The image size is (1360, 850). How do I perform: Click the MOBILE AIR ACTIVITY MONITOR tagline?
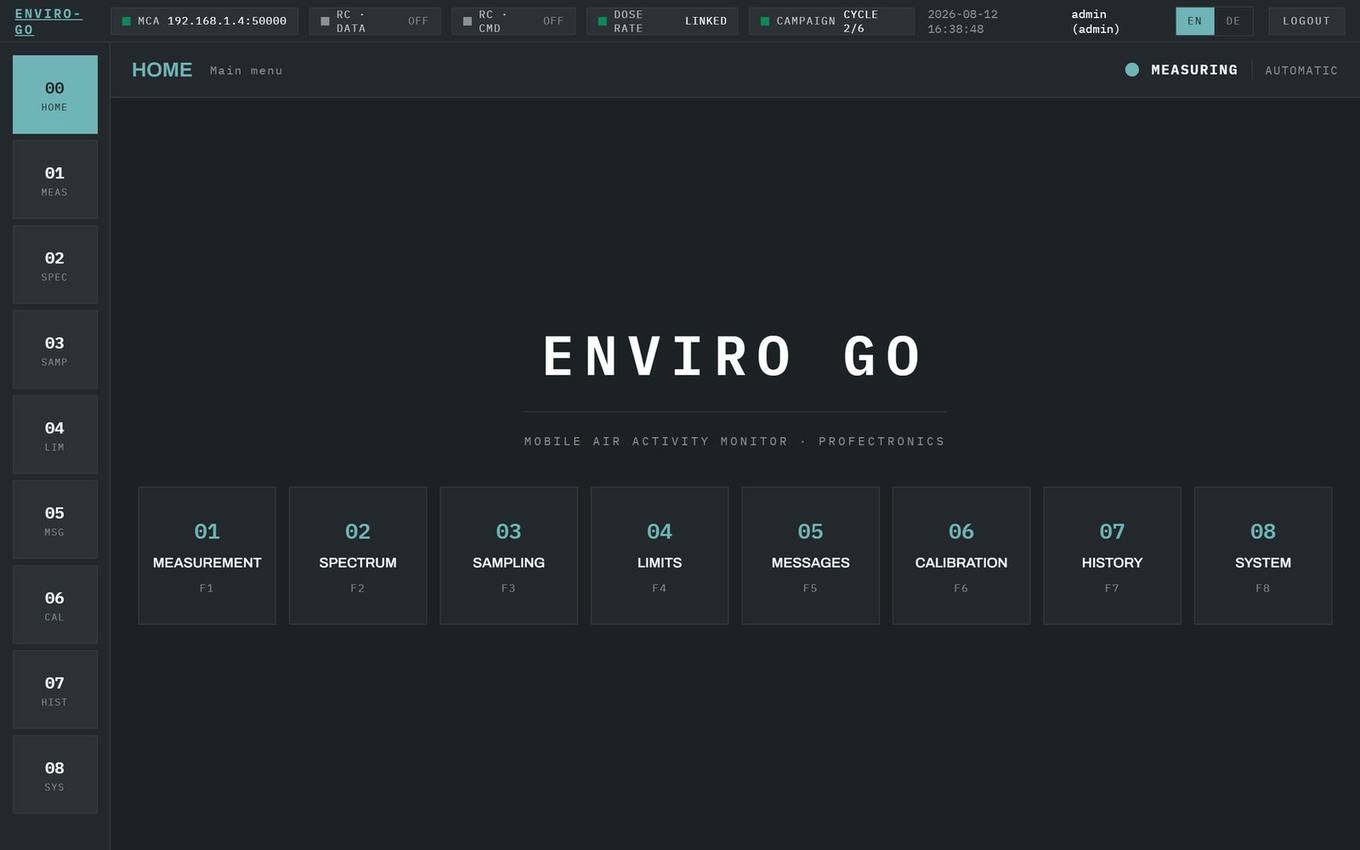[x=735, y=441]
